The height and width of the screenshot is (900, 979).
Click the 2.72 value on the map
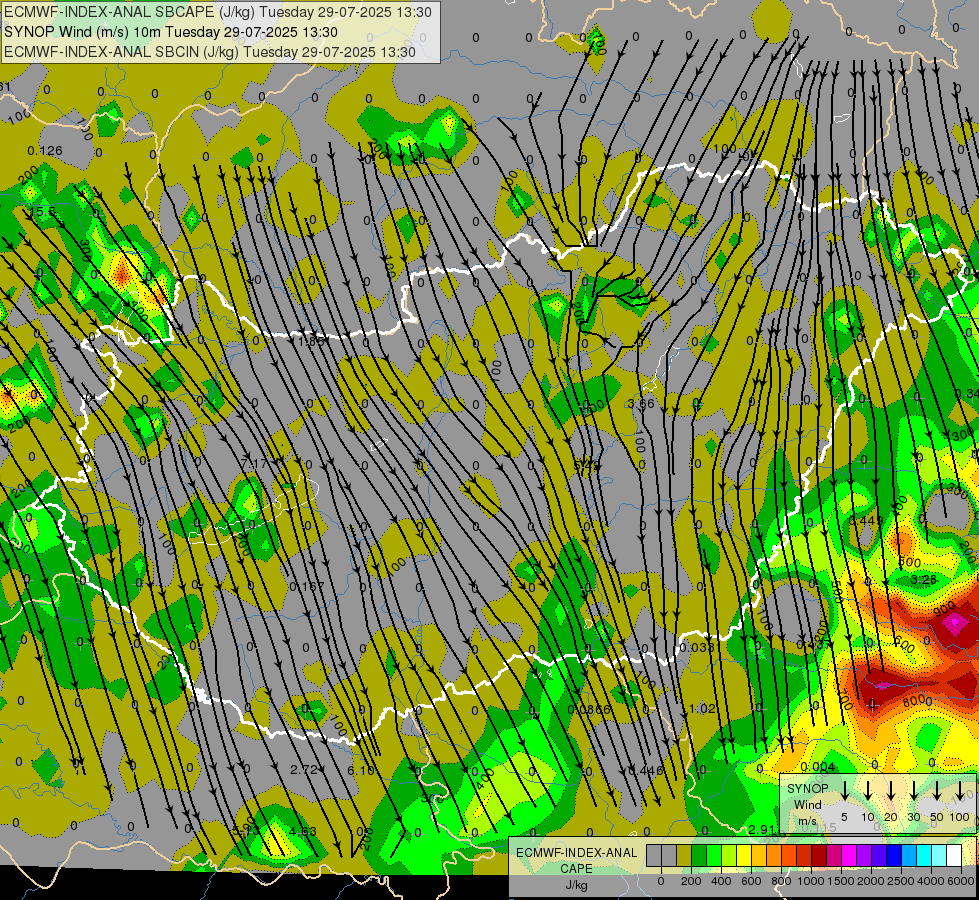pyautogui.click(x=304, y=769)
